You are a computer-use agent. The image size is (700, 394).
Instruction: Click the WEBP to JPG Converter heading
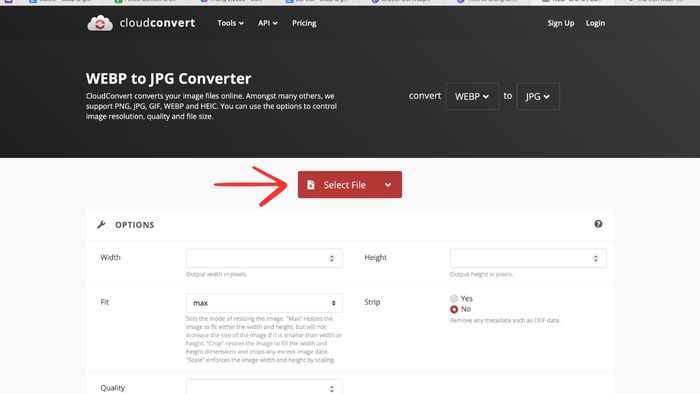tap(168, 79)
